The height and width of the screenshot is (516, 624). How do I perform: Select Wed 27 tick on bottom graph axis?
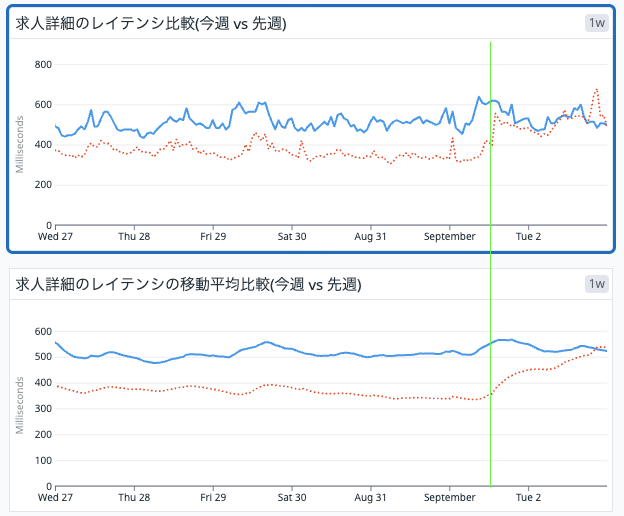pyautogui.click(x=55, y=497)
